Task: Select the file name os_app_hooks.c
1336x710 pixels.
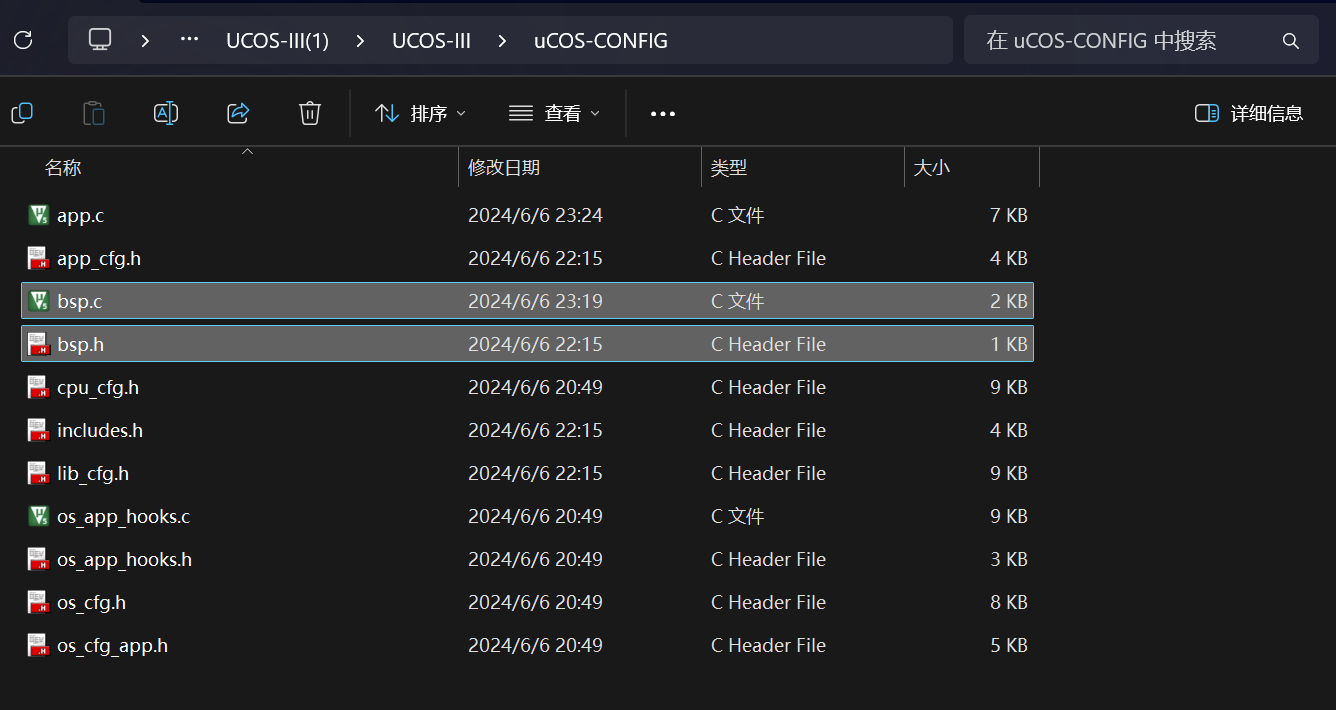Action: point(123,517)
